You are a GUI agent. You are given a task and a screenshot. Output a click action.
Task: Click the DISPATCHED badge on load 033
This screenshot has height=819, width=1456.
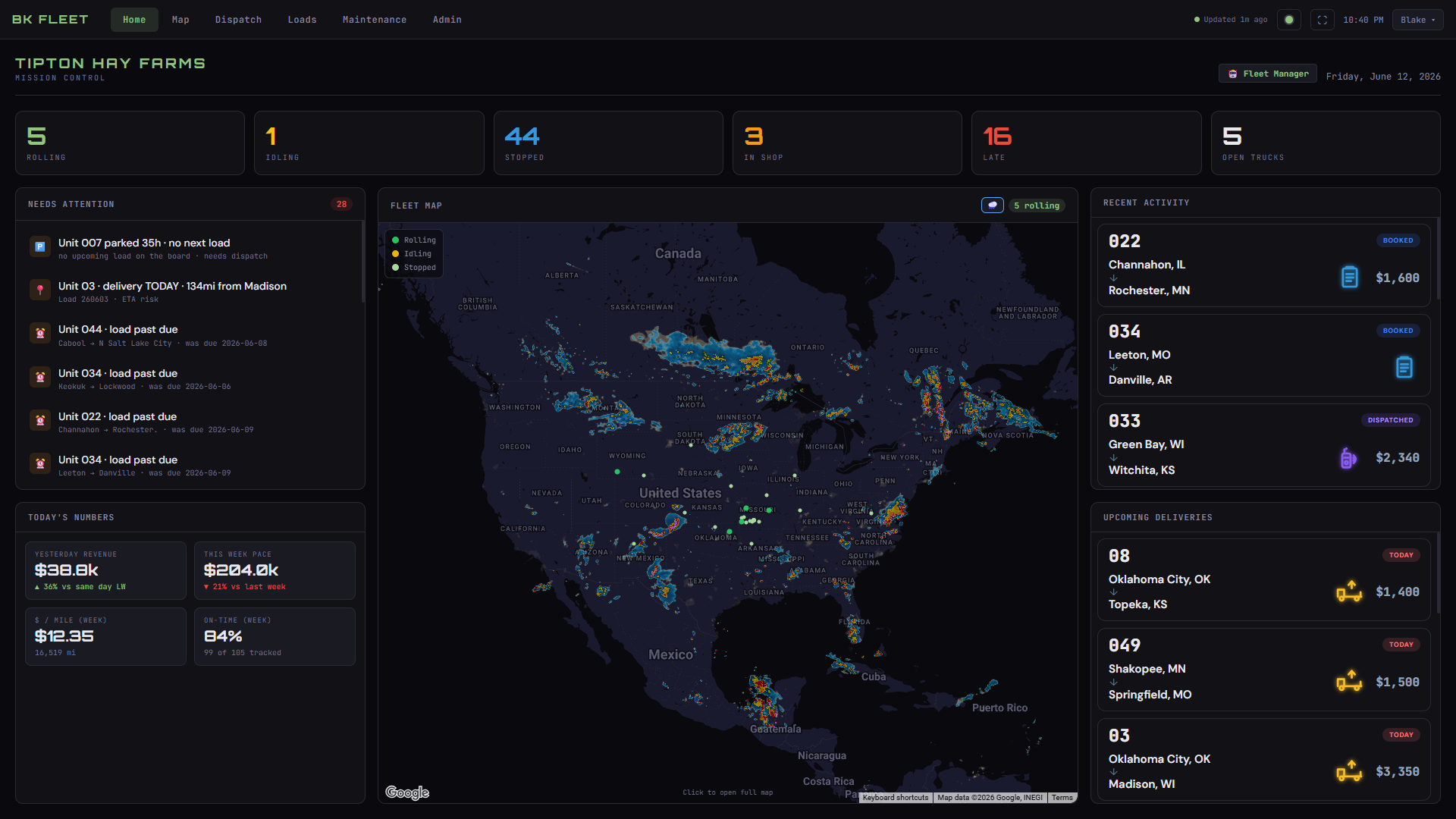[x=1390, y=420]
